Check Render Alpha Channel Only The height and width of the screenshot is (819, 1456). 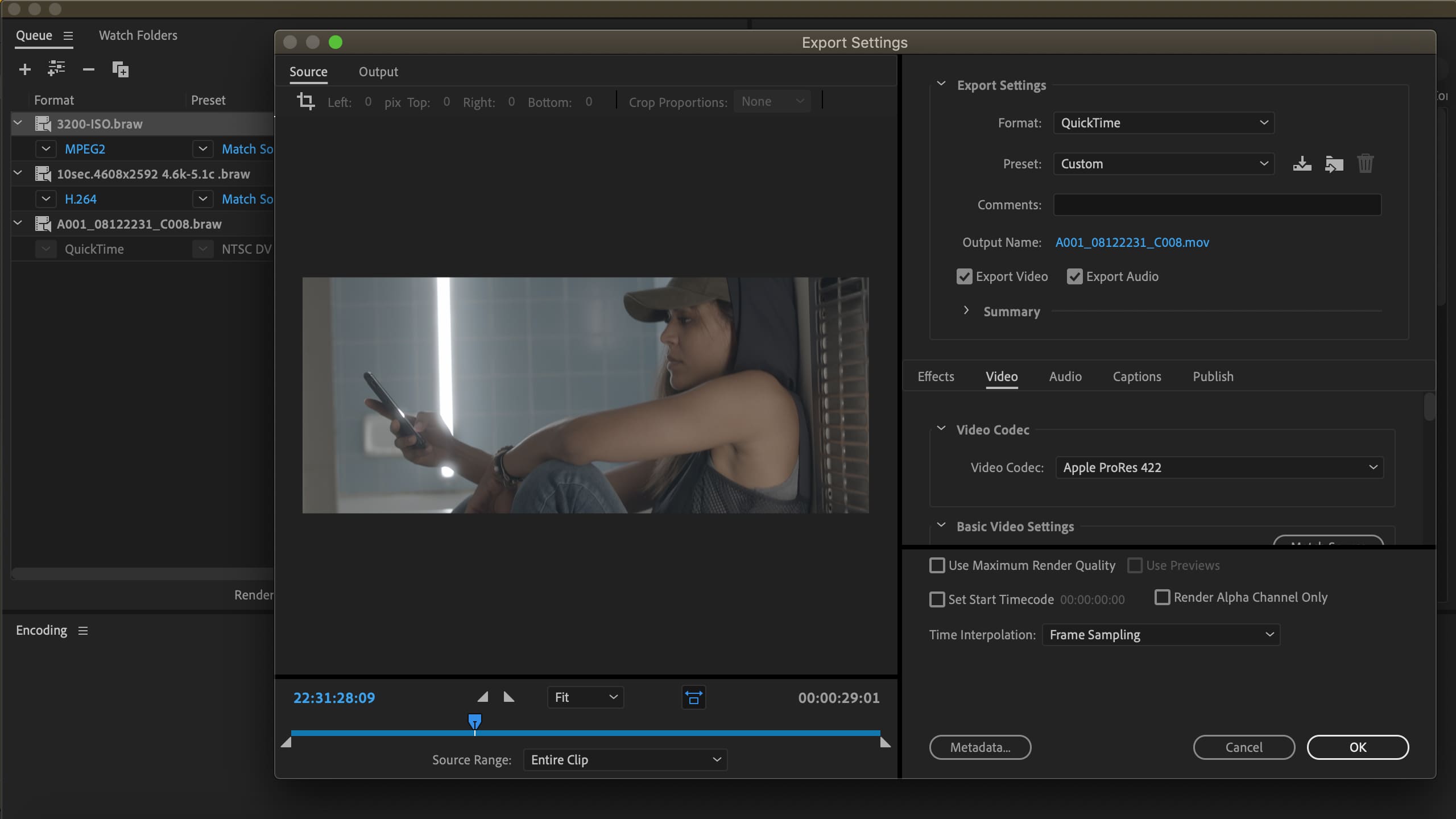coord(1162,597)
